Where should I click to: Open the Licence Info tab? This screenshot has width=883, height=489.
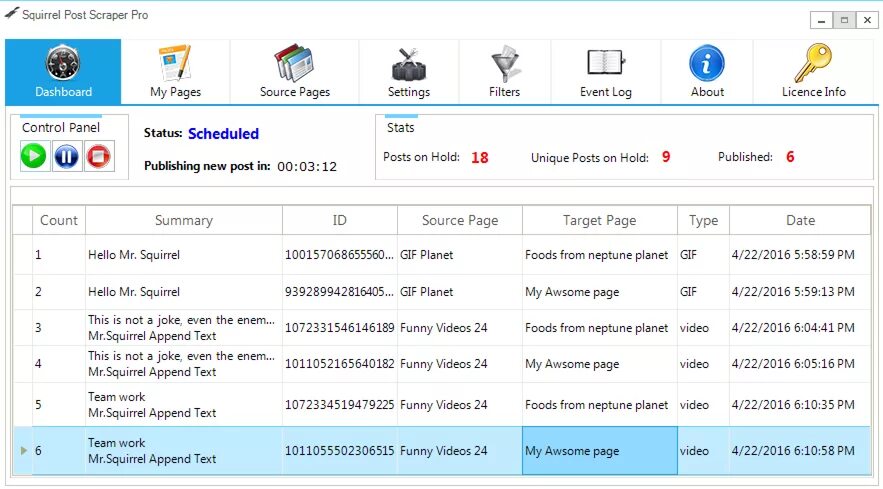point(814,72)
